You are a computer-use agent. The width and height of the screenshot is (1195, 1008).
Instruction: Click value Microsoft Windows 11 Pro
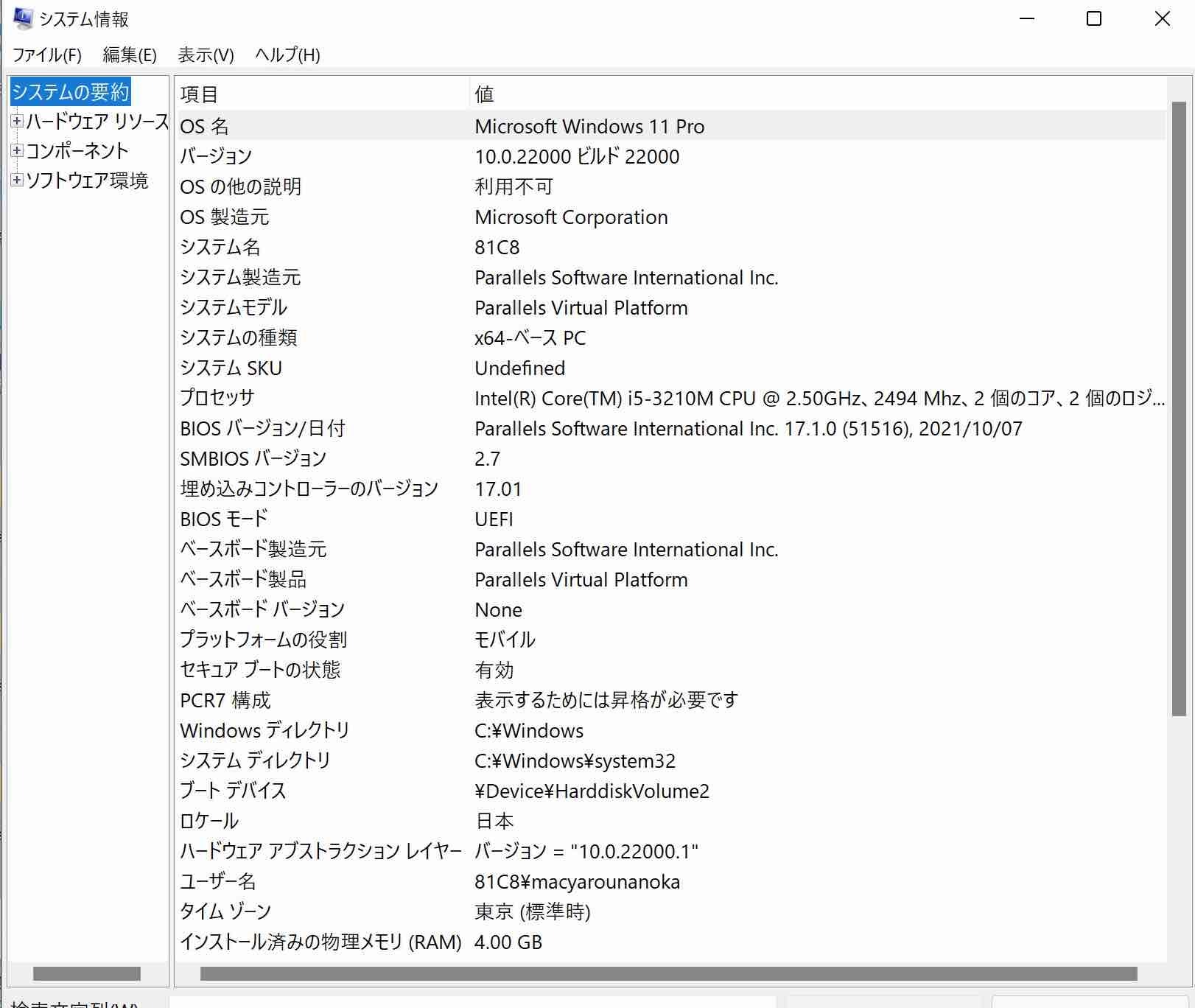click(589, 126)
